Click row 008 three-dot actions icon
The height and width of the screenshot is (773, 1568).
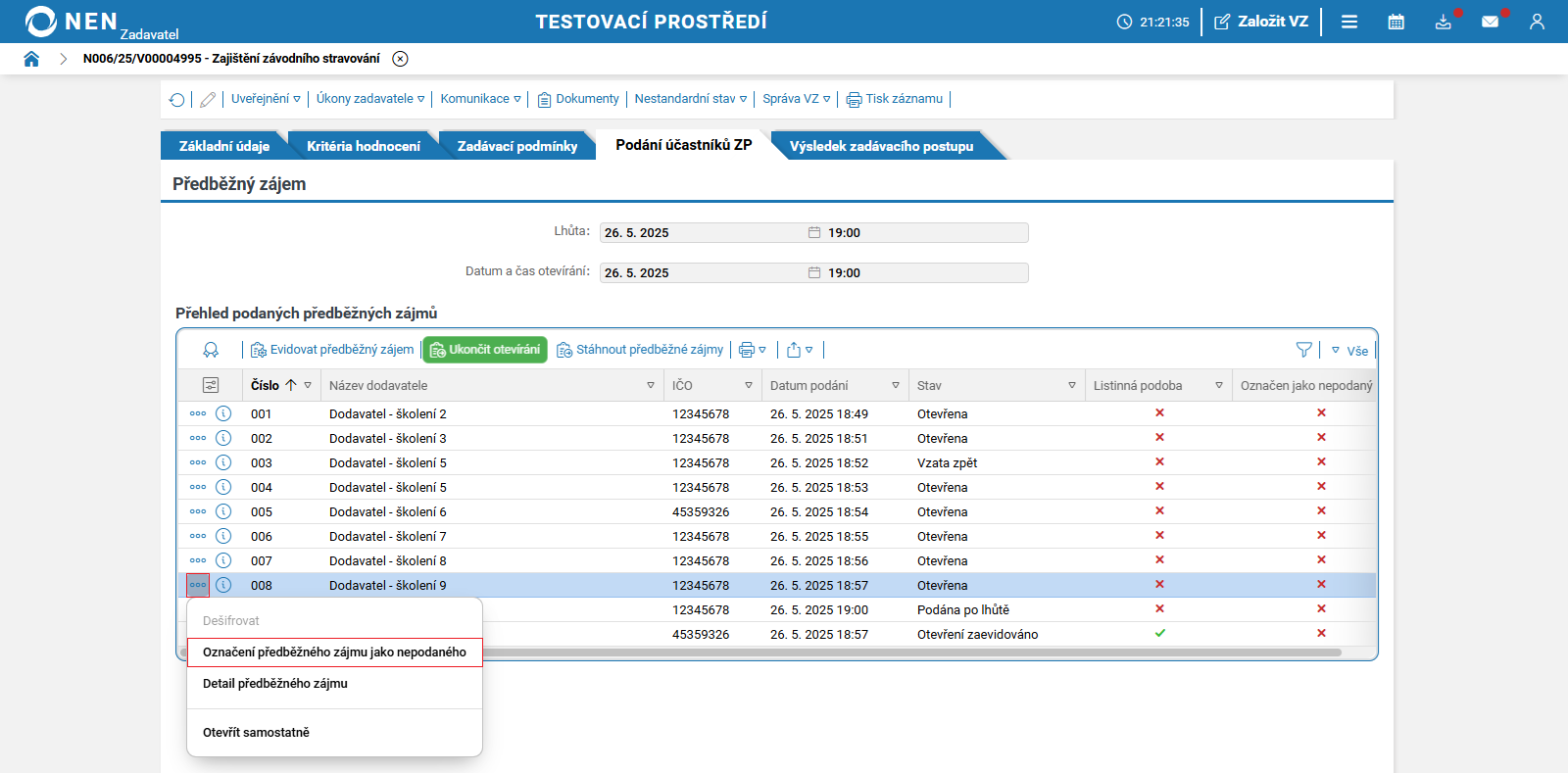coord(198,585)
